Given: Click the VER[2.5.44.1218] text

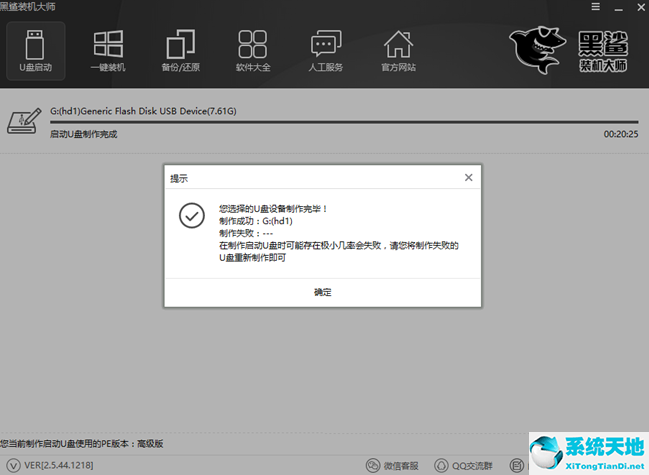Looking at the screenshot, I should pyautogui.click(x=59, y=465).
